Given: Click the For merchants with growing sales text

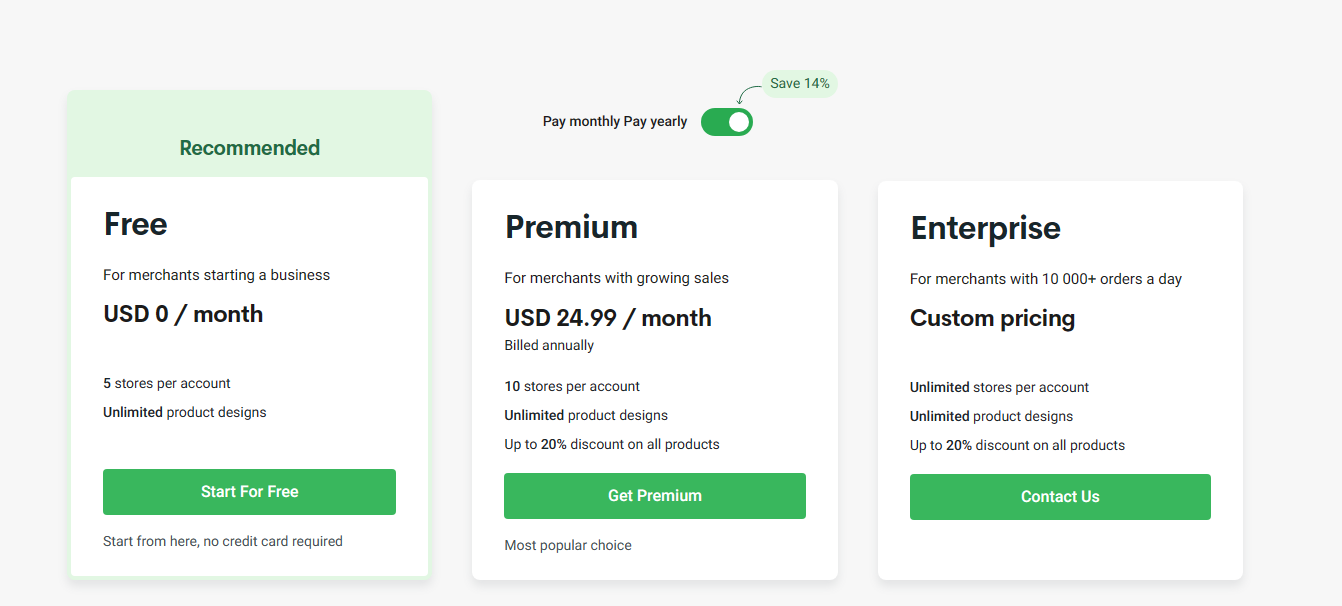Looking at the screenshot, I should tap(616, 278).
